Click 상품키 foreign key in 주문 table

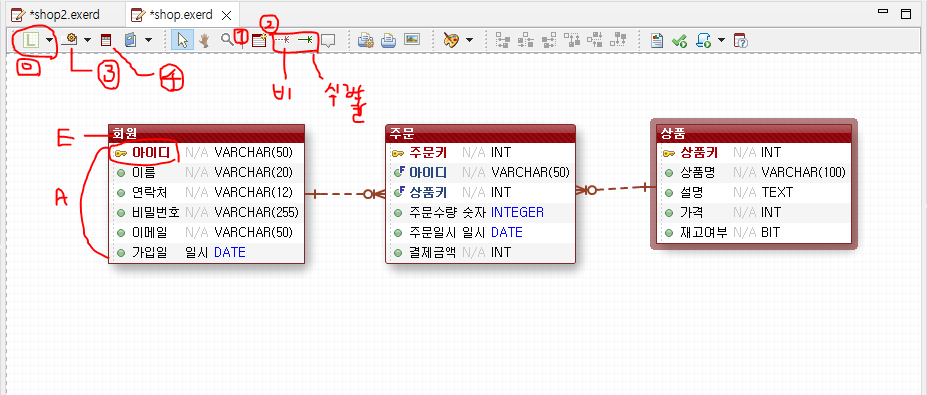(479, 193)
